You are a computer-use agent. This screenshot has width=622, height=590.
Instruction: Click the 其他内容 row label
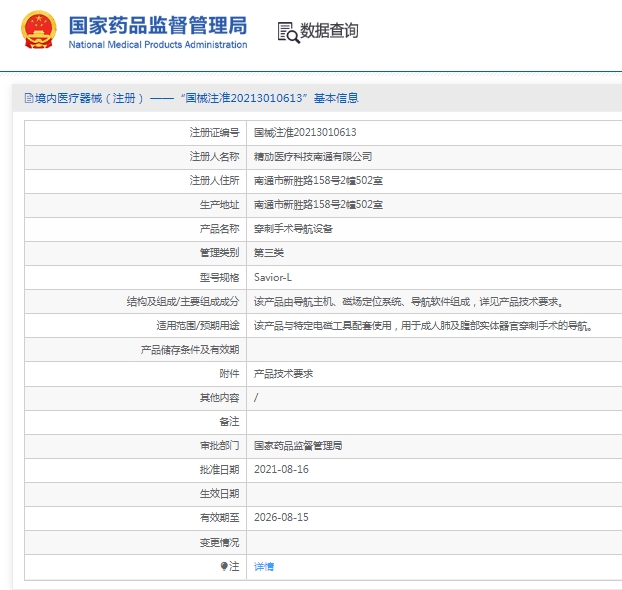click(219, 398)
